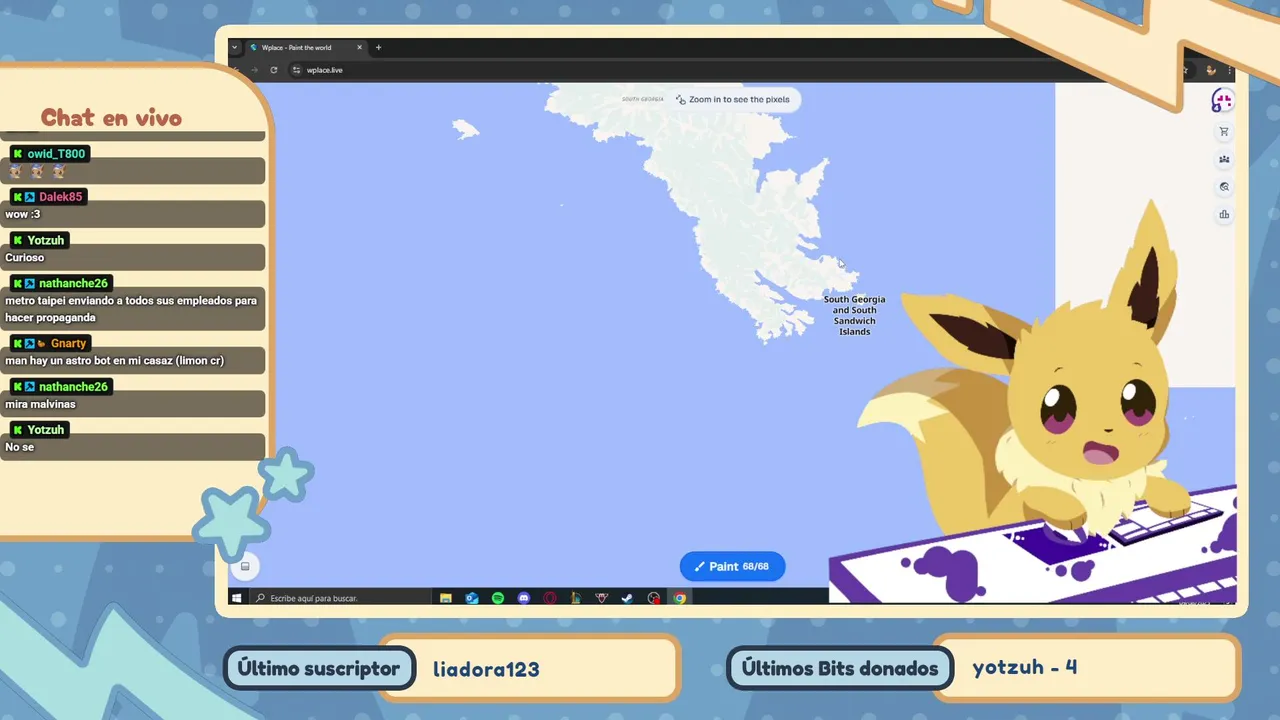Click the 'Chat en vivo' heading

tap(111, 118)
